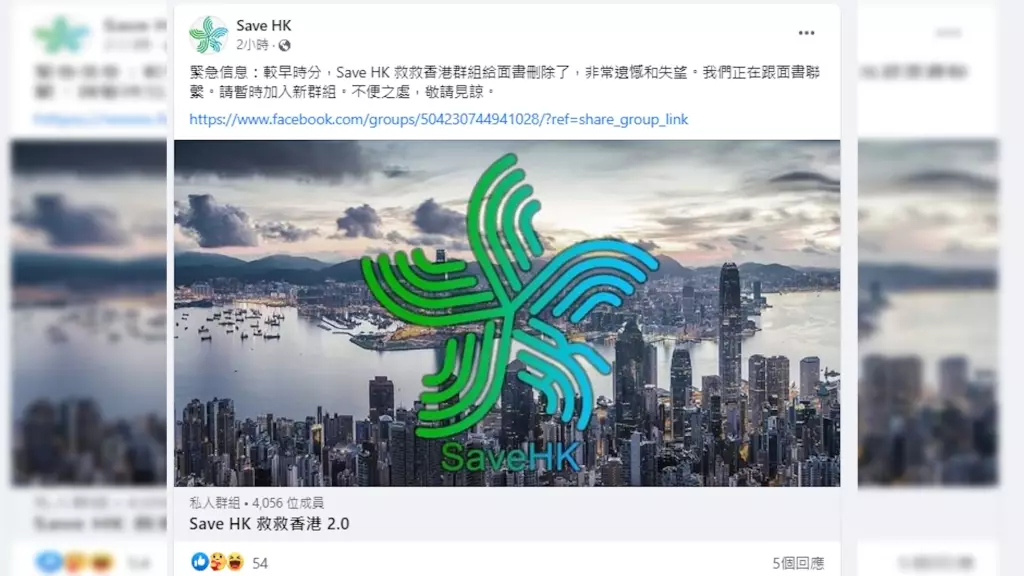The width and height of the screenshot is (1024, 576).
Task: View the 54 reactions count
Action: click(x=260, y=562)
